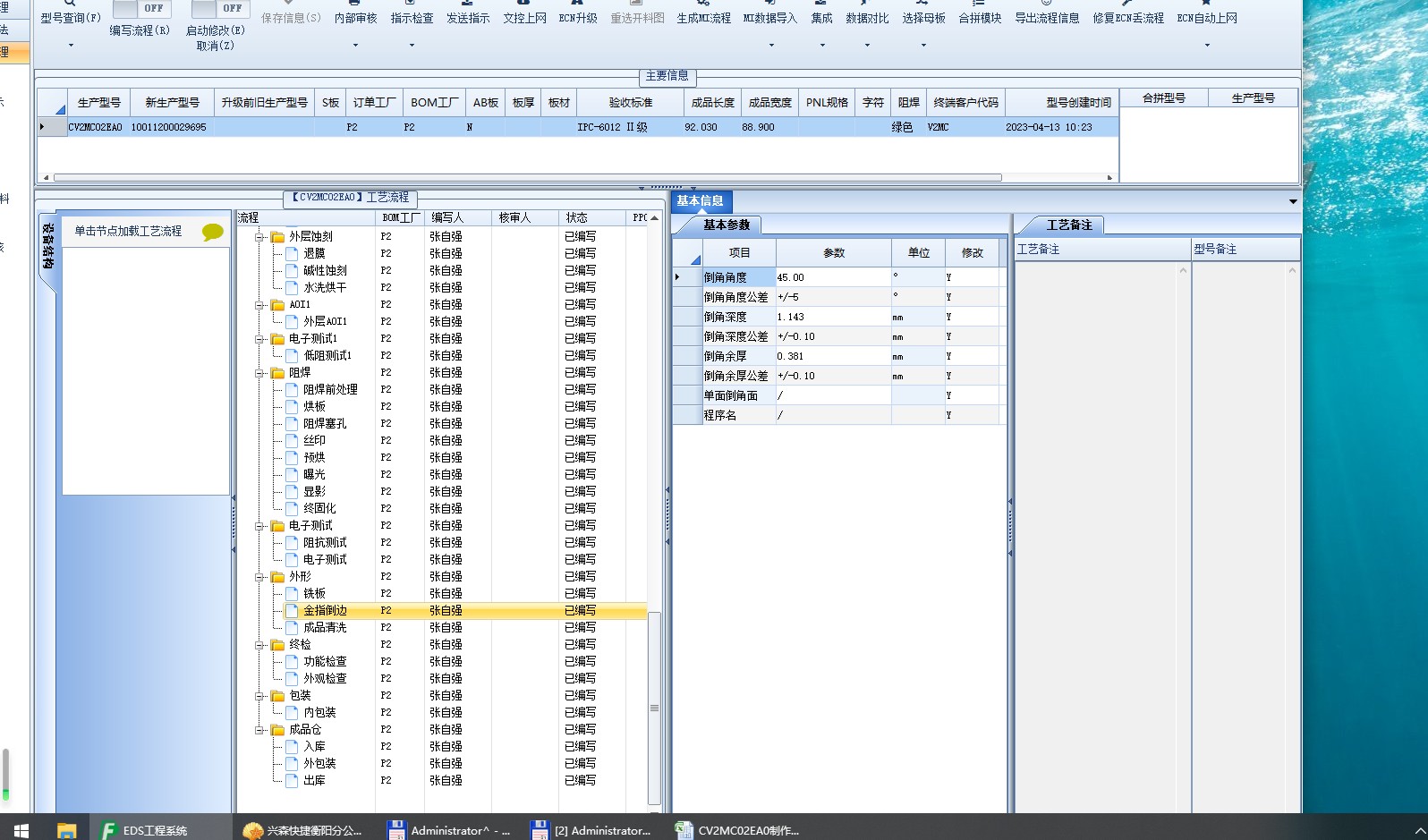Select the 成品清洗 process step
1428x840 pixels.
point(325,627)
